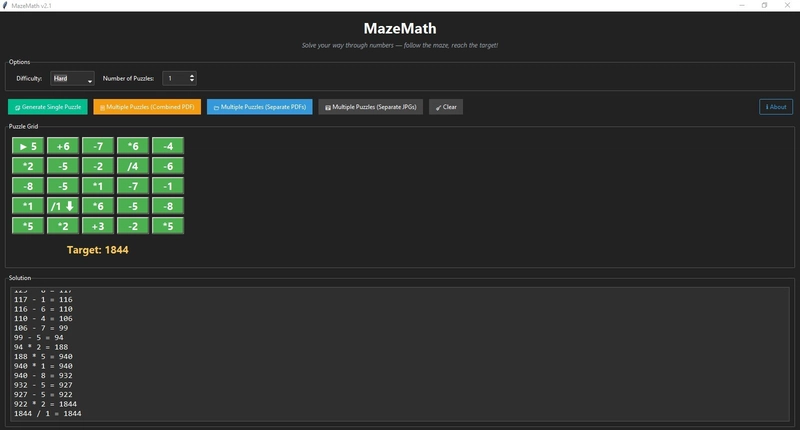
Task: Click solution line '110 - 4 = 106'
Action: click(x=43, y=318)
